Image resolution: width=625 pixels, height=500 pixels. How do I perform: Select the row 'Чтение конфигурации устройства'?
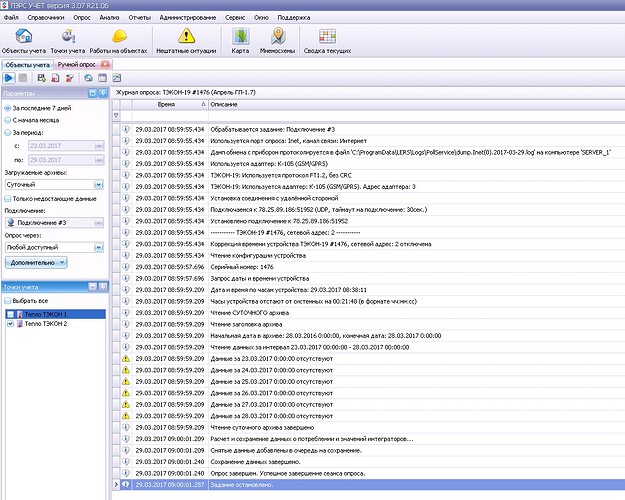pyautogui.click(x=369, y=255)
